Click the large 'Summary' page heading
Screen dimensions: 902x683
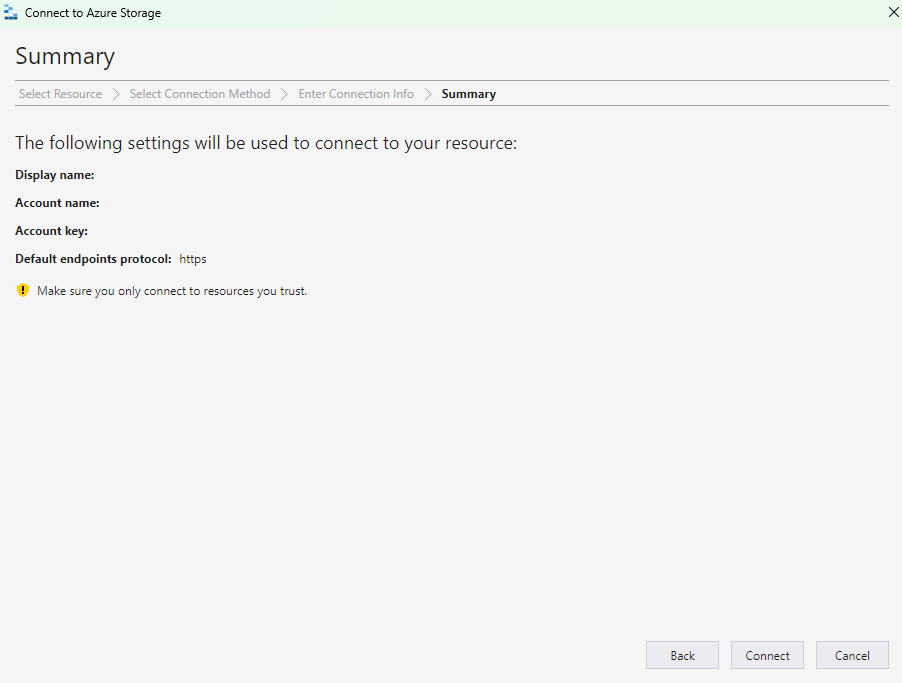point(65,56)
